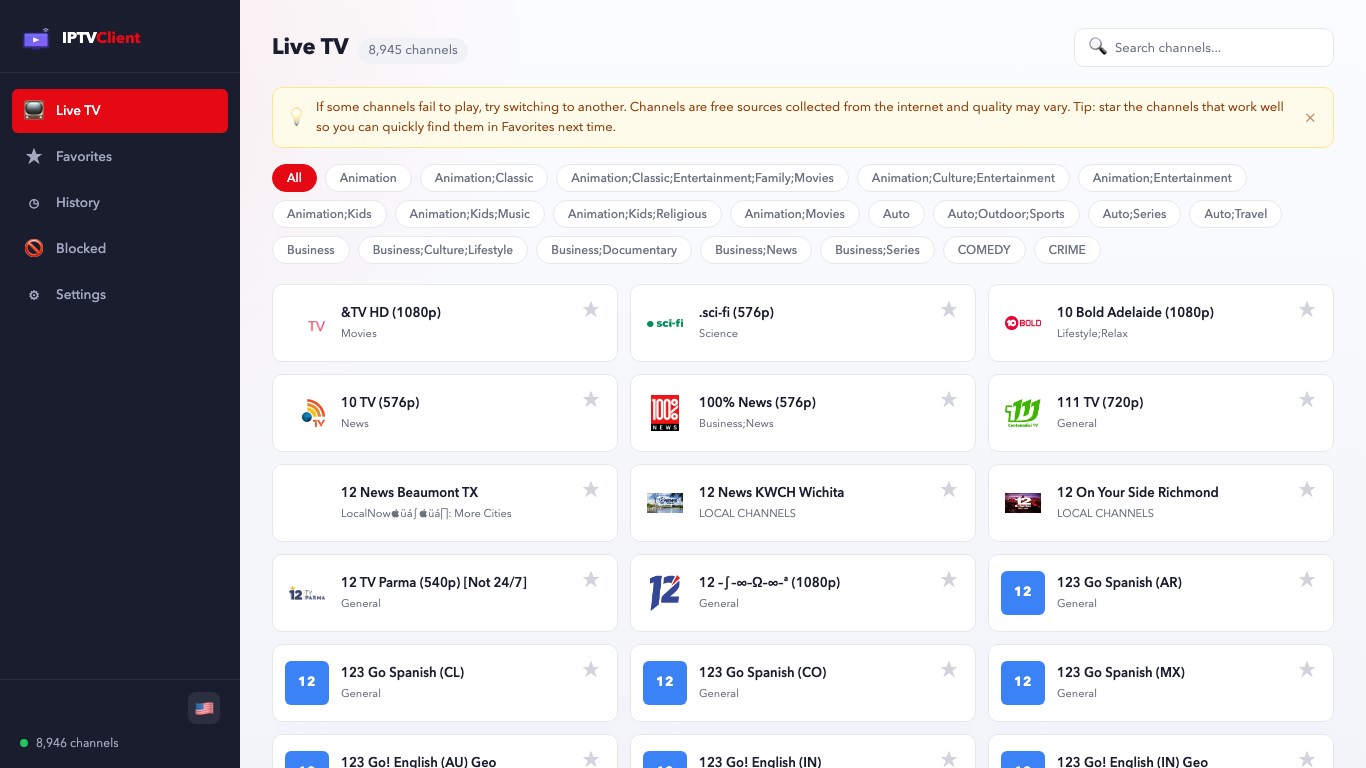Click 12 -∫-∞-Ω-∞-ª (1080p) channel title
The height and width of the screenshot is (768, 1366).
(x=769, y=582)
